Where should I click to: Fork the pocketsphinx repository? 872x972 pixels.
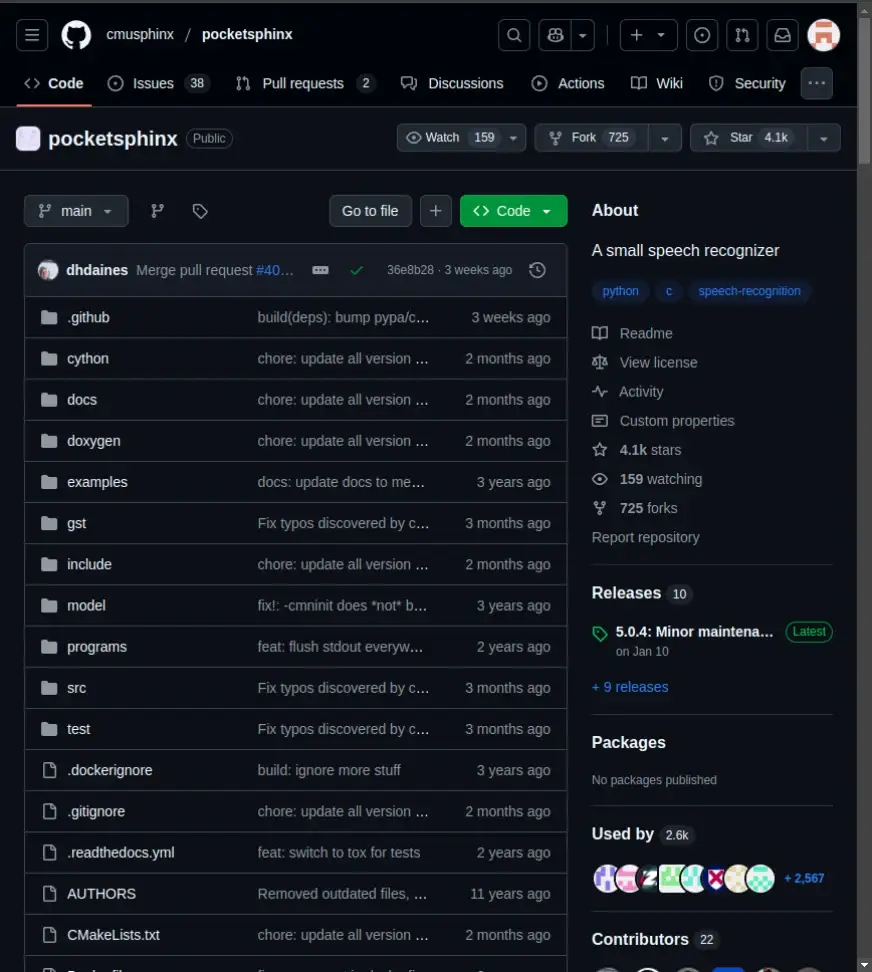click(591, 138)
